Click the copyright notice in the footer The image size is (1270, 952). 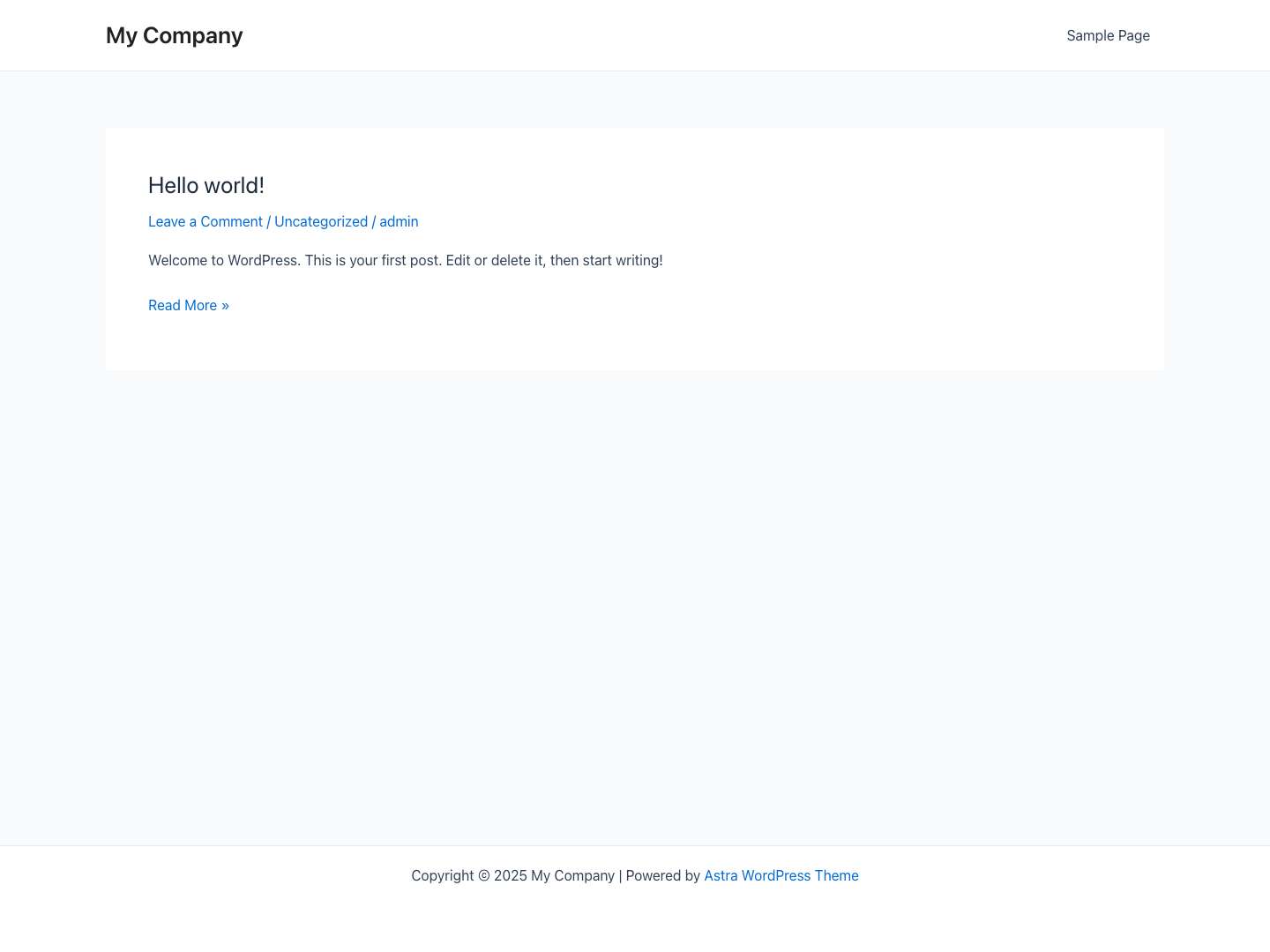pos(512,875)
